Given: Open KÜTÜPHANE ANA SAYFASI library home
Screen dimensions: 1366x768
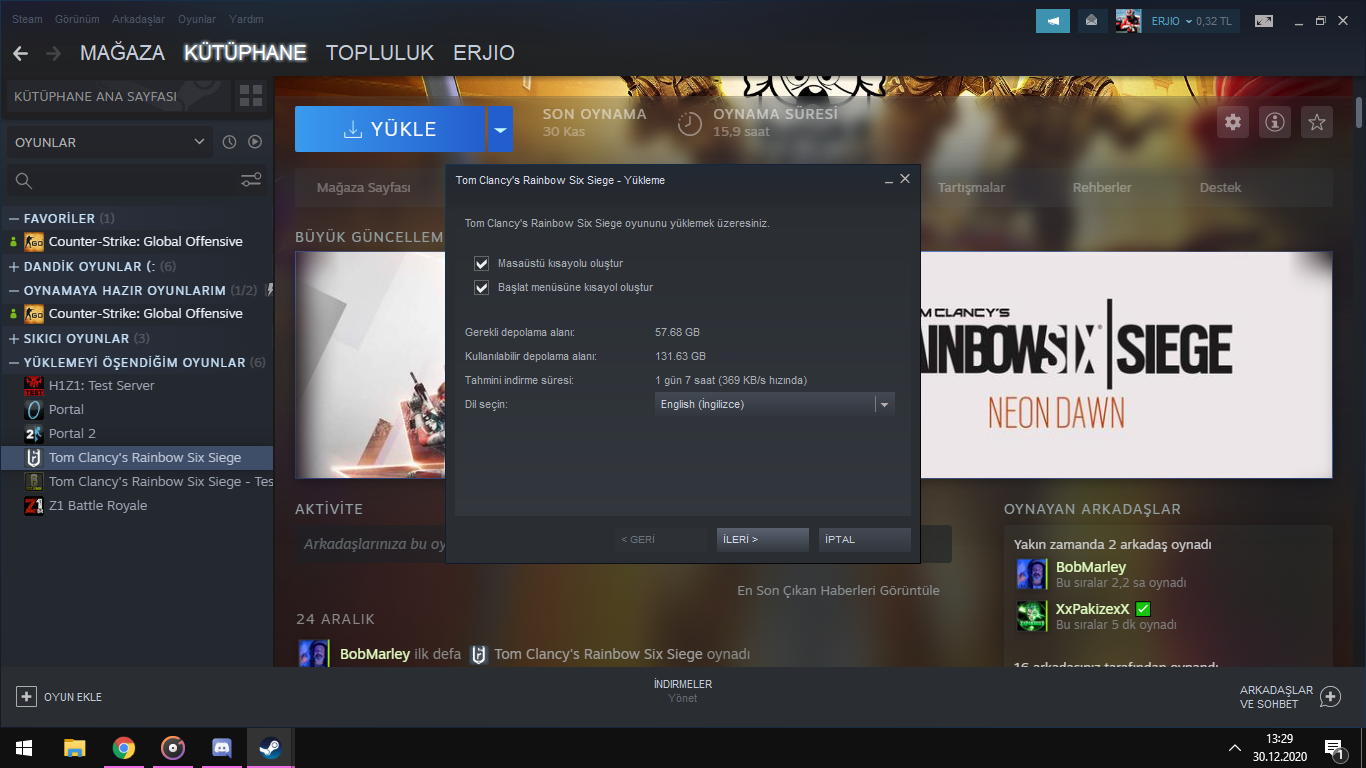Looking at the screenshot, I should [118, 96].
